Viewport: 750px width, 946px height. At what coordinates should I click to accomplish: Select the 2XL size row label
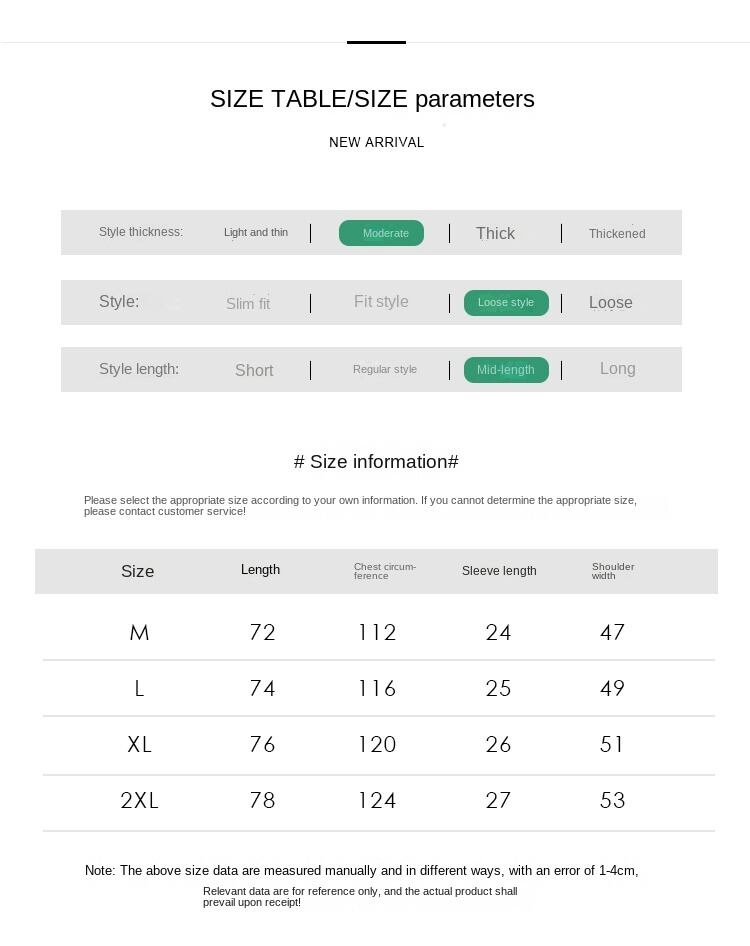(139, 801)
